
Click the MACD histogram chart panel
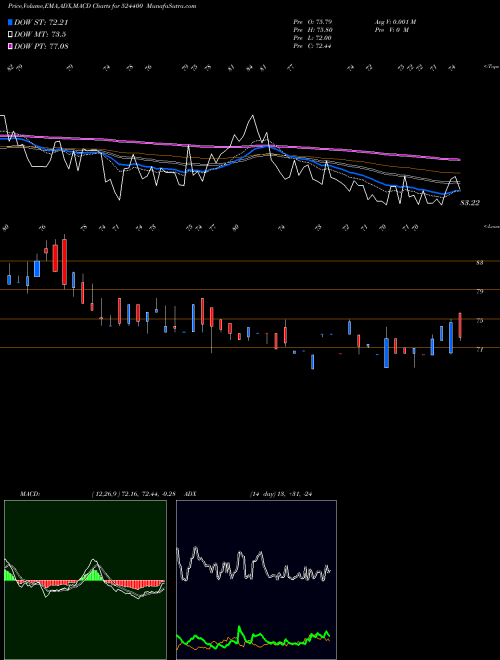(85, 580)
